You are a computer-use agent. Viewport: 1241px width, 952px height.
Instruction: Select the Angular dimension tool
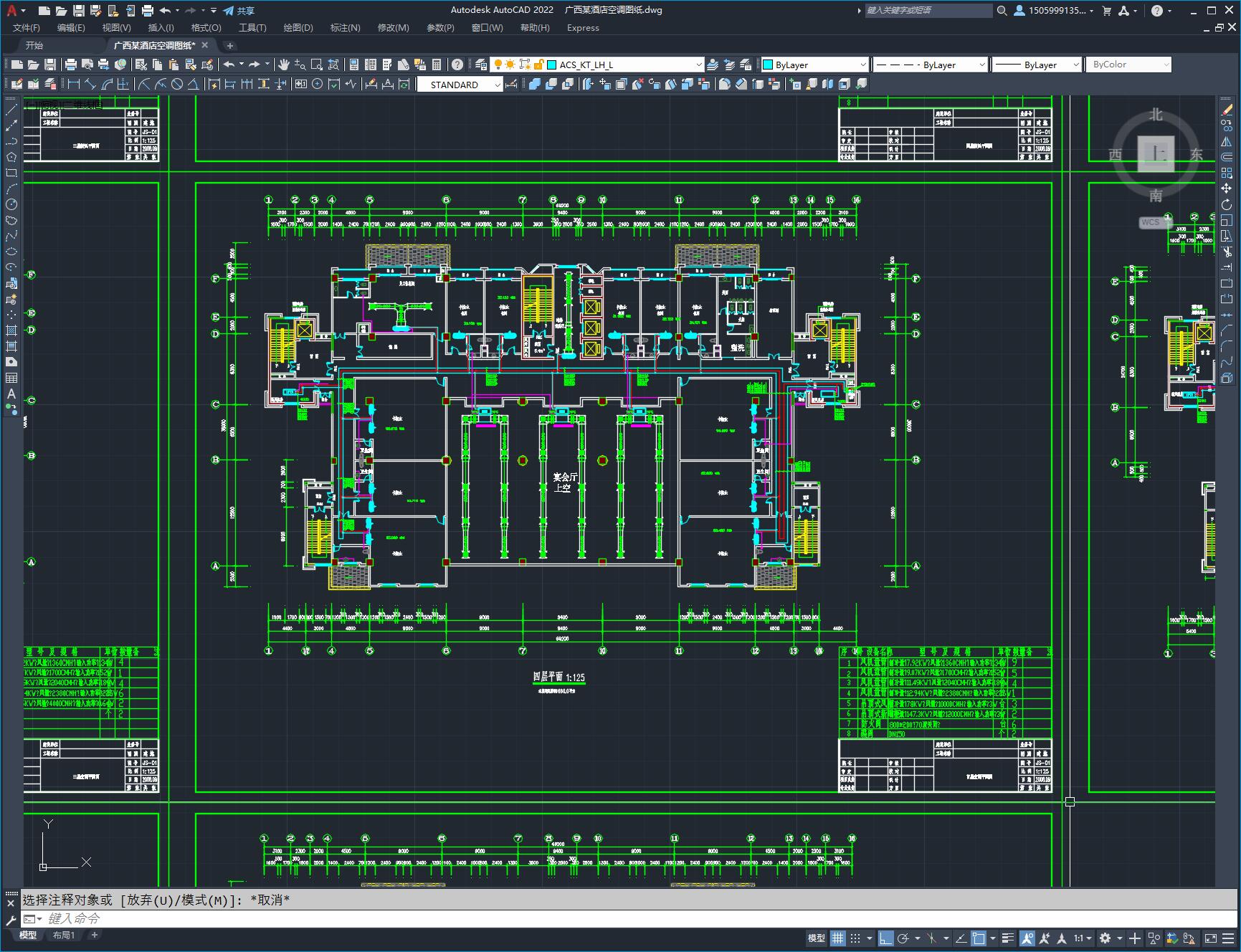coord(194,84)
